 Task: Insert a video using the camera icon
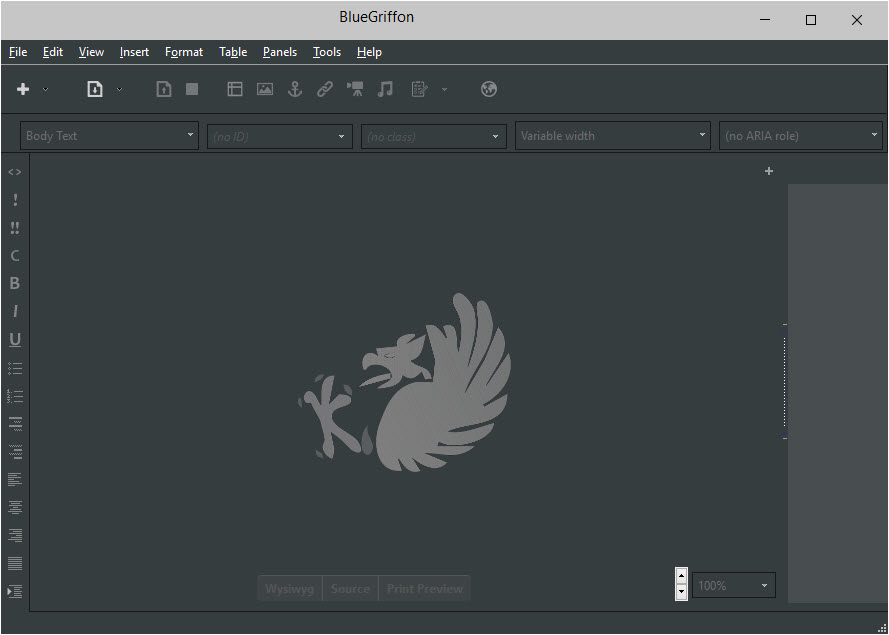tap(355, 89)
